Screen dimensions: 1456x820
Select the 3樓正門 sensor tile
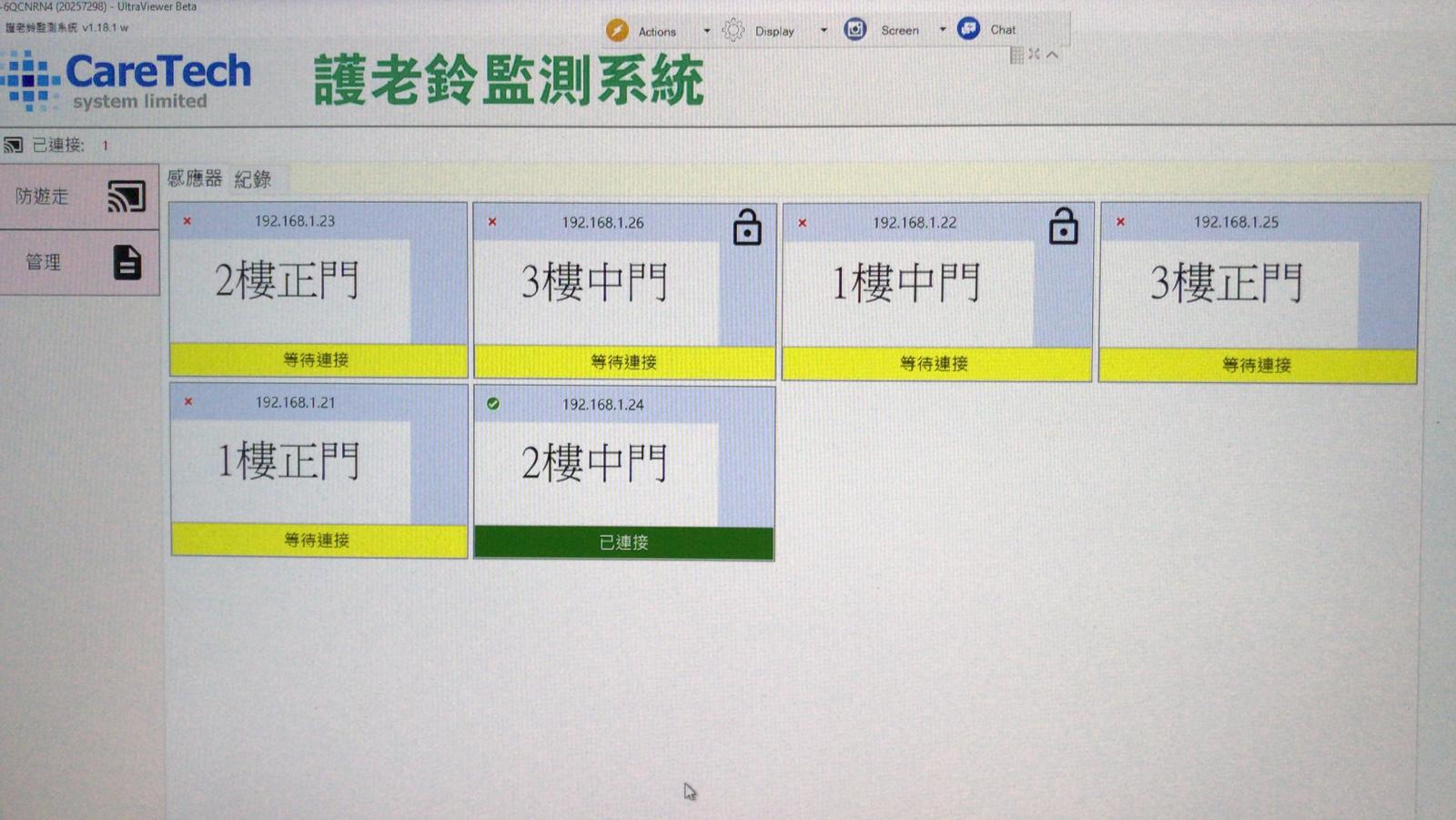[1227, 284]
